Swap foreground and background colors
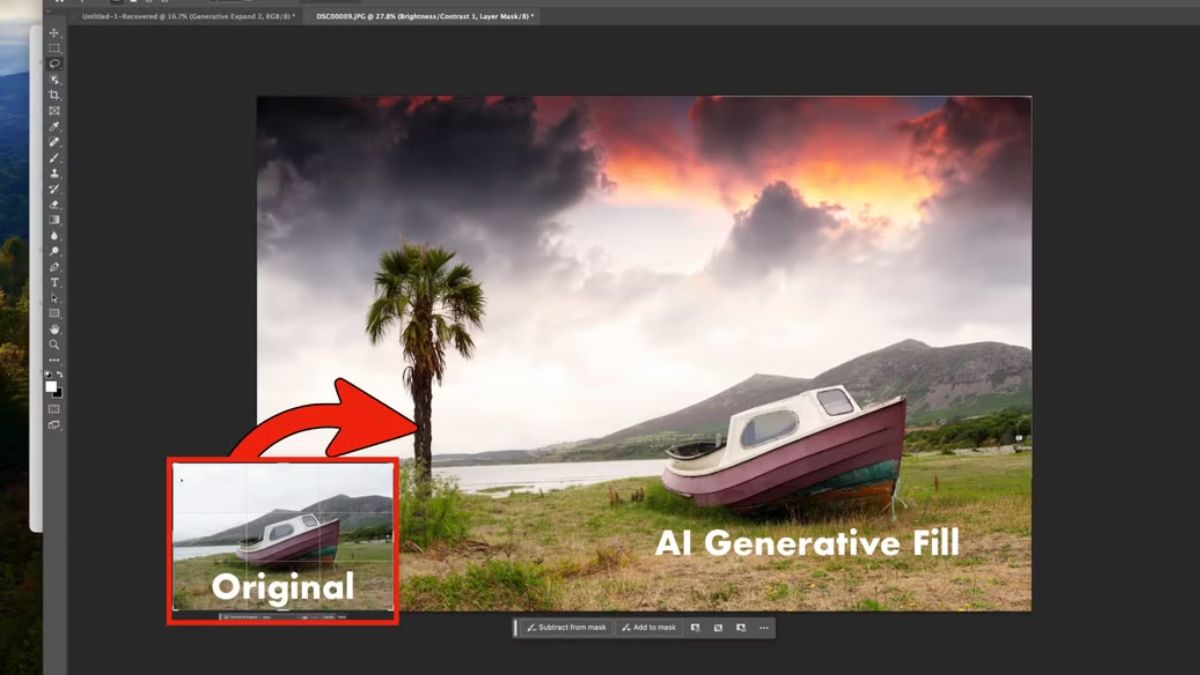 pos(59,374)
